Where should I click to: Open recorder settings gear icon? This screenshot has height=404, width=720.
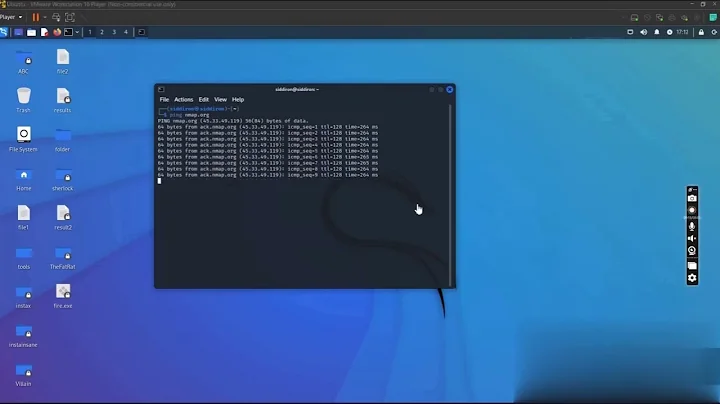(x=692, y=278)
